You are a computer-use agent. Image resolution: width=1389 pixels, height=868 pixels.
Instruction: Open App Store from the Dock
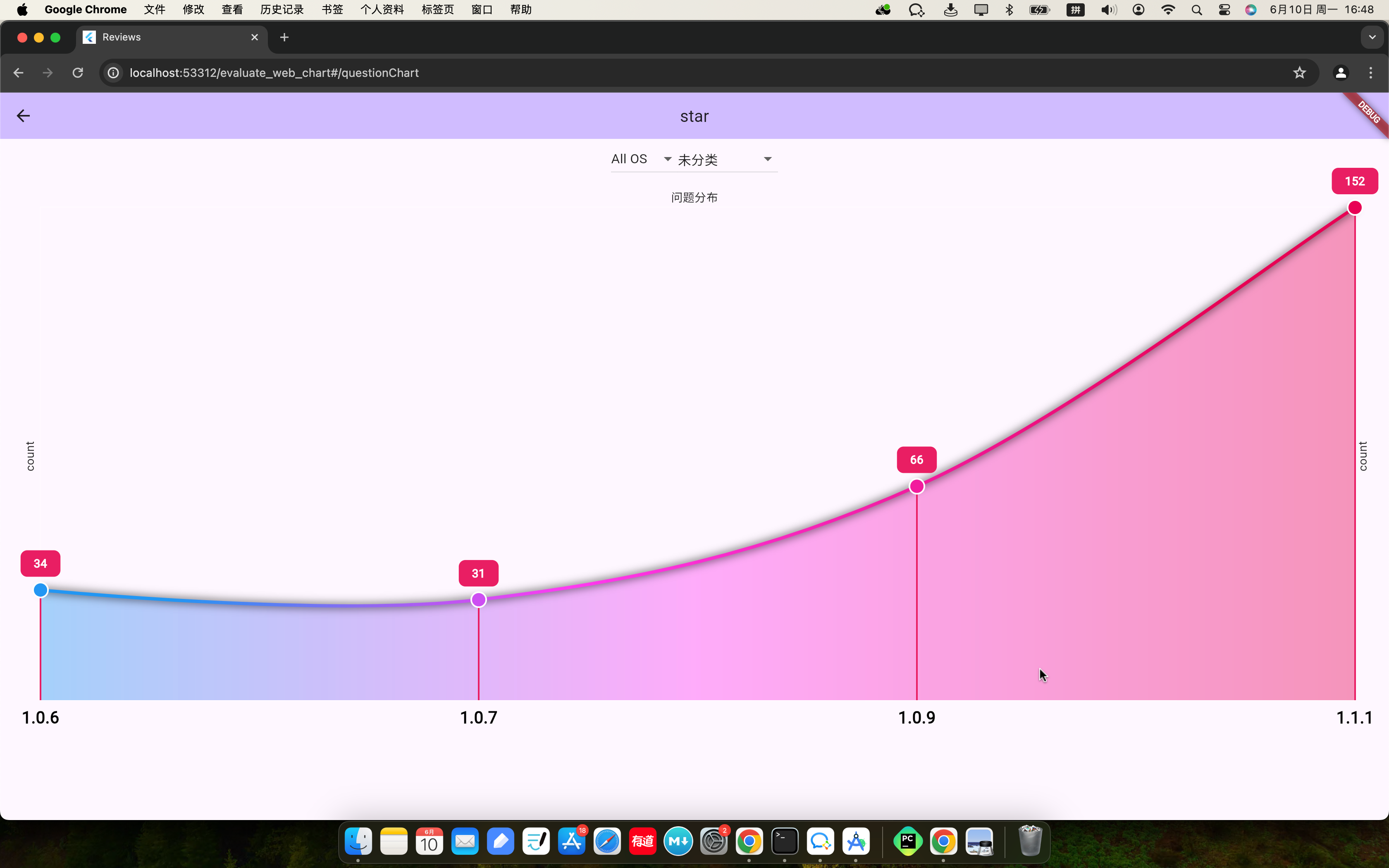(x=572, y=842)
